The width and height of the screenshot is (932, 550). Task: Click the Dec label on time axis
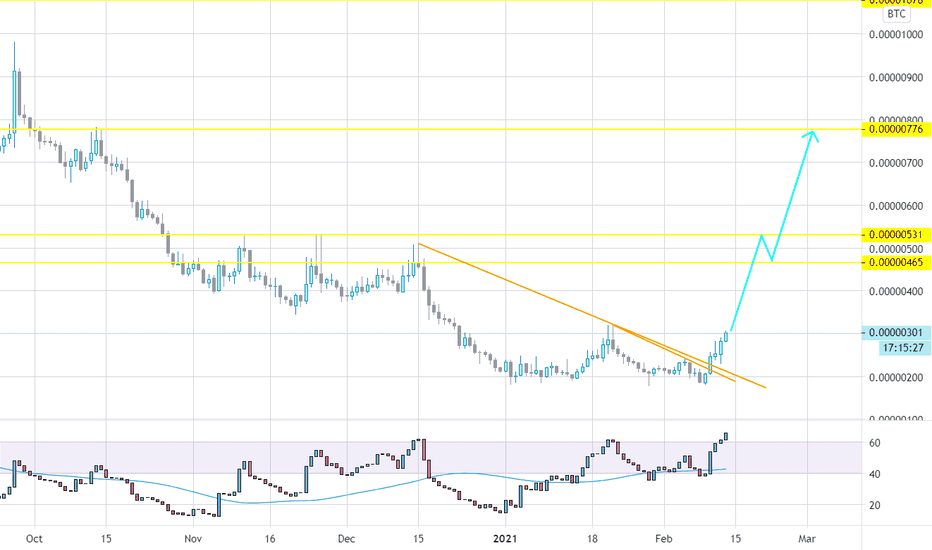[x=346, y=539]
